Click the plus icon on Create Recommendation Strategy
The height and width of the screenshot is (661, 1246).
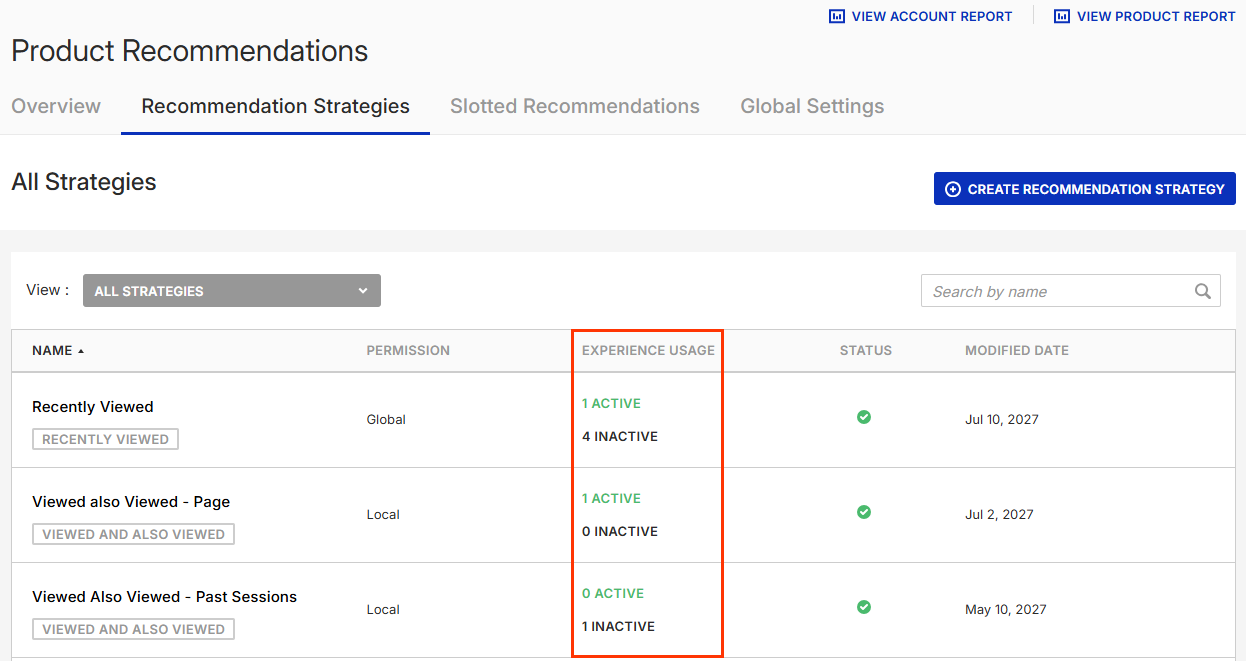pos(953,189)
